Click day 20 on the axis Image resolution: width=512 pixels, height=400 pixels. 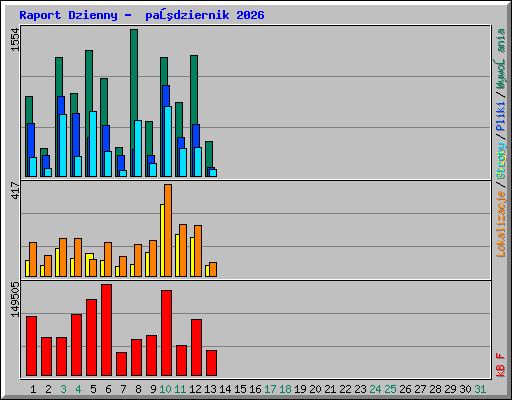click(x=315, y=389)
